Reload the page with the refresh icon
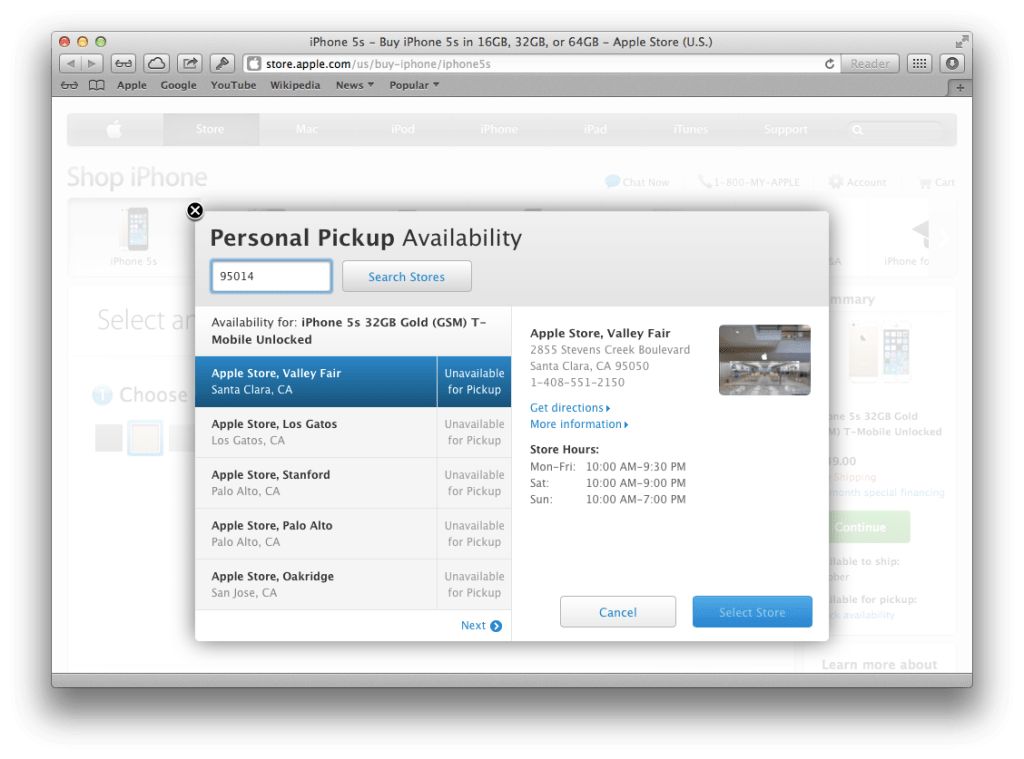 click(x=829, y=64)
